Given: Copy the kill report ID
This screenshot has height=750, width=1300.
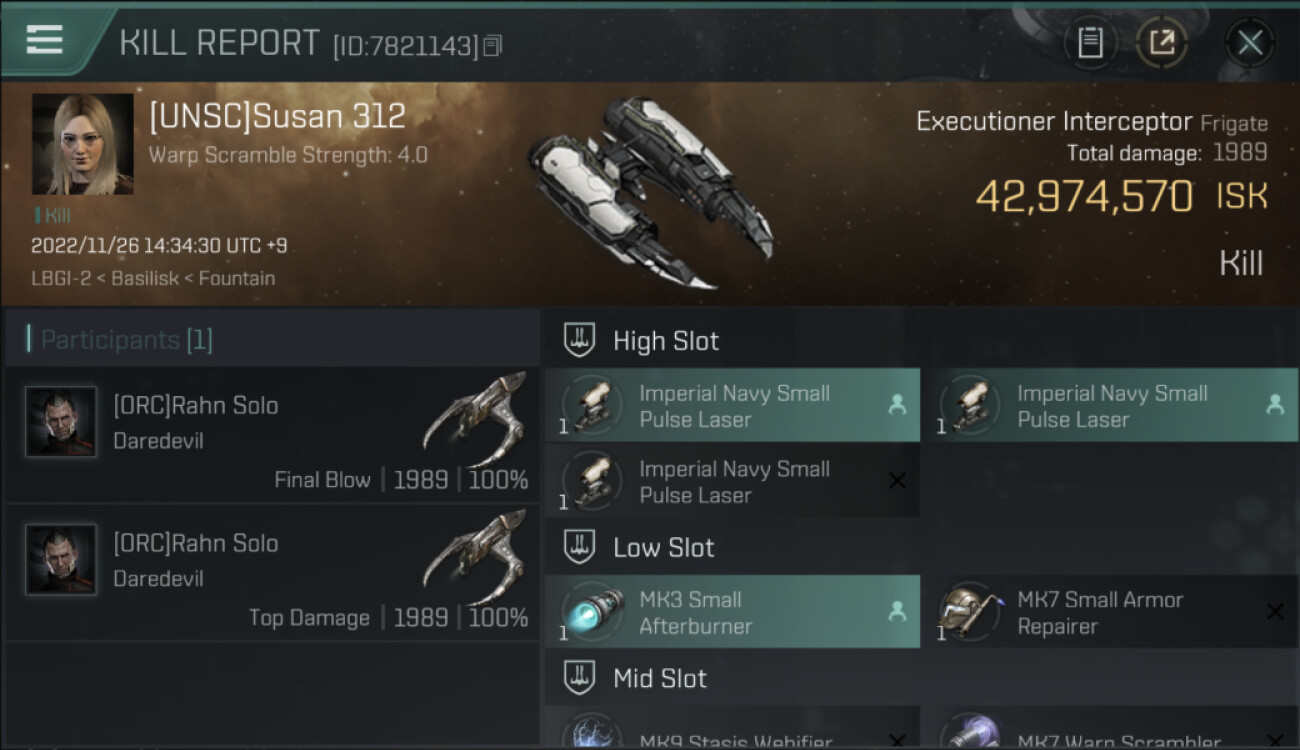Looking at the screenshot, I should [x=492, y=46].
